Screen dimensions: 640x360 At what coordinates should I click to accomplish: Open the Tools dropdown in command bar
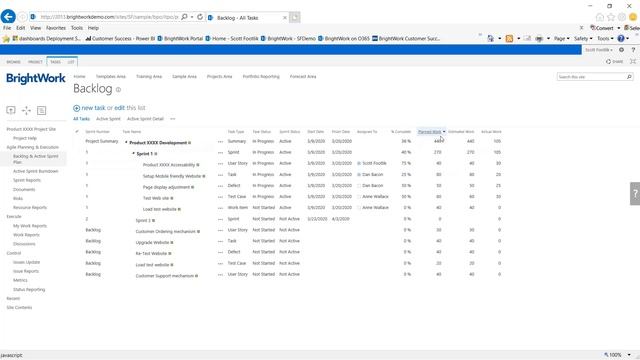[605, 38]
